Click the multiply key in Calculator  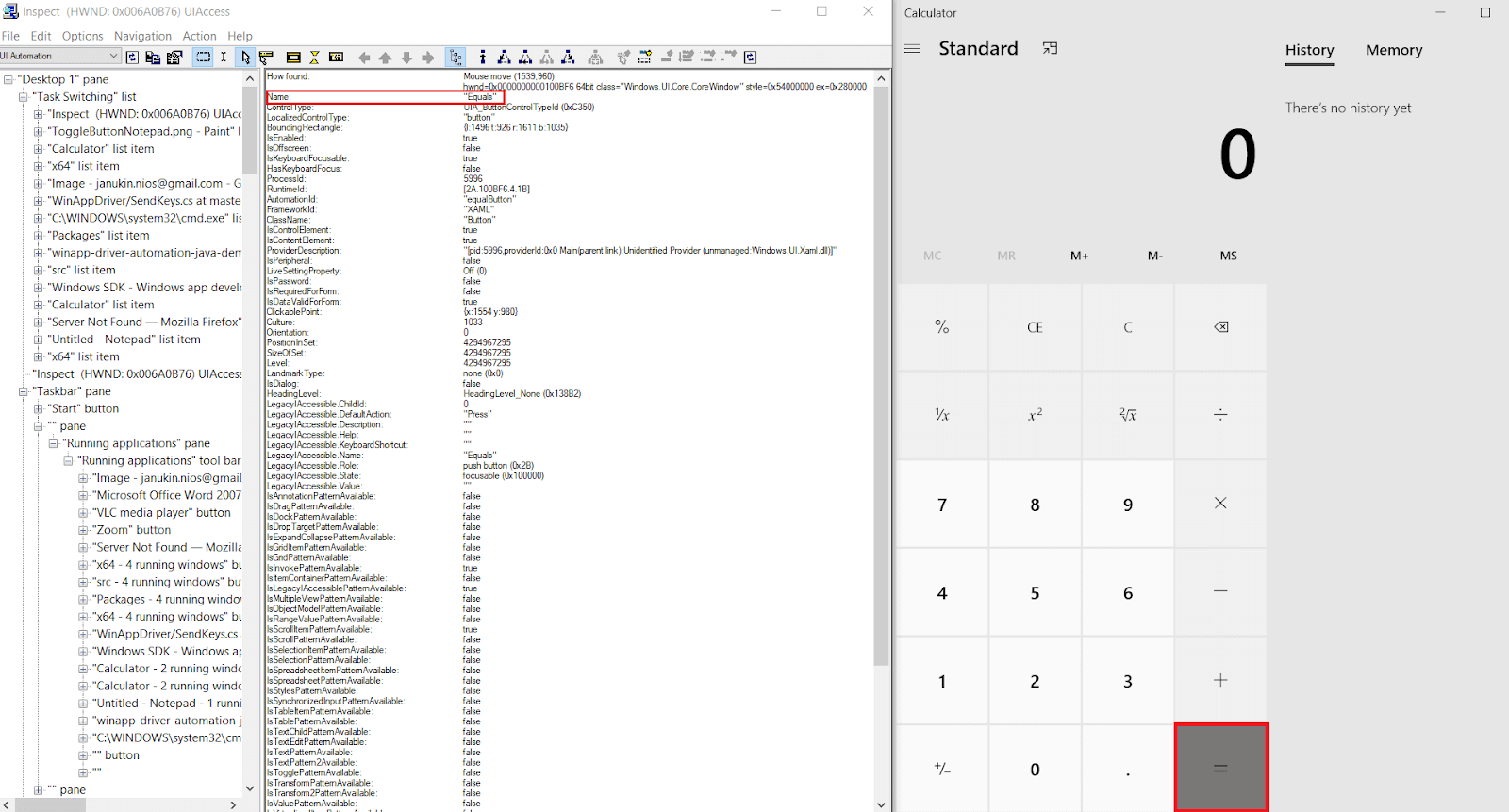pos(1220,504)
